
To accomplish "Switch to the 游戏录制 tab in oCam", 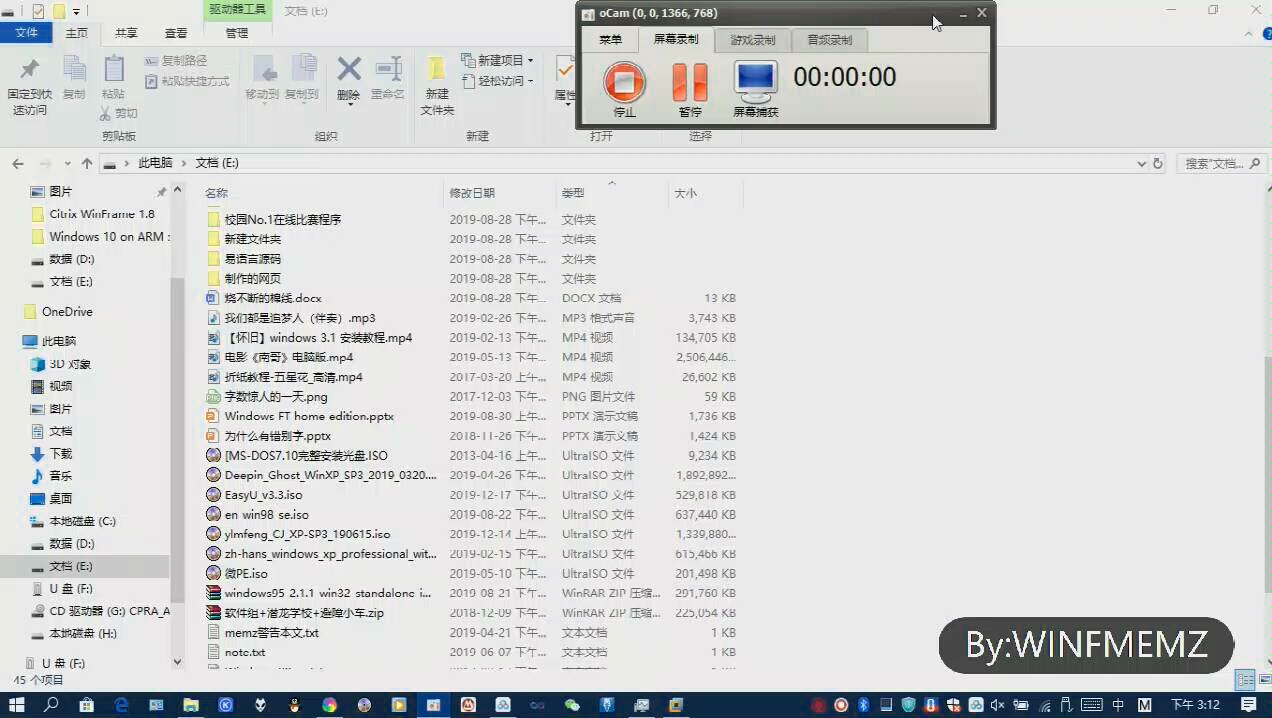I will (752, 40).
